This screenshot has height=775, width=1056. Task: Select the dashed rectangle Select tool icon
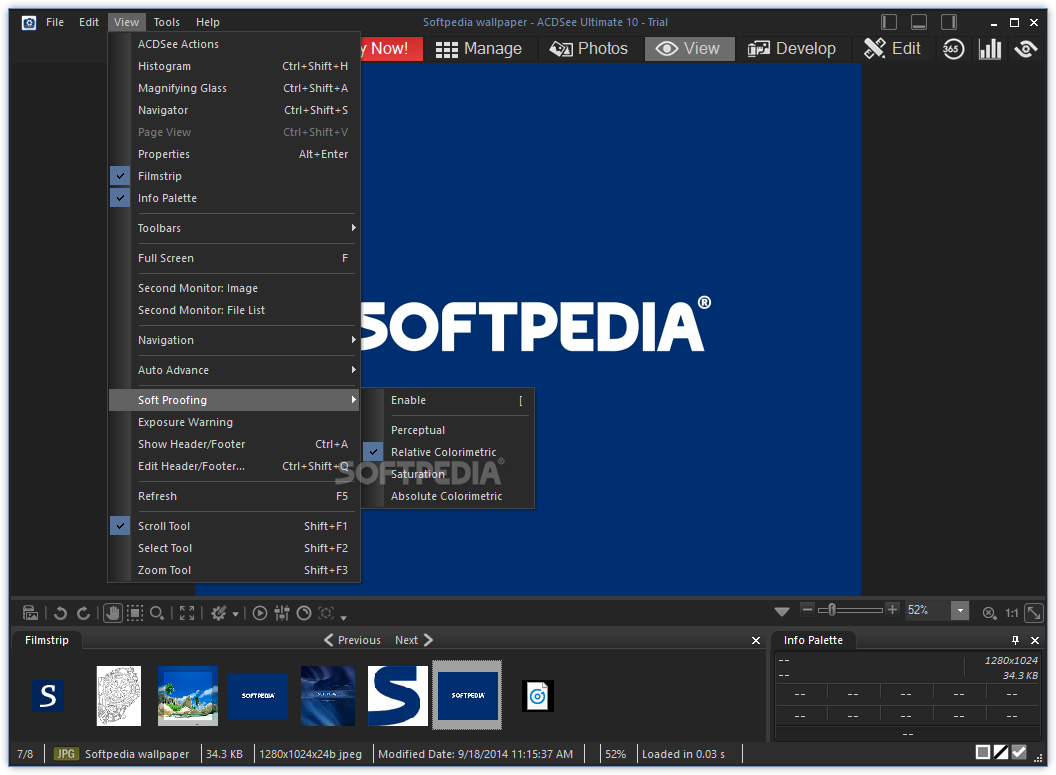[x=135, y=613]
